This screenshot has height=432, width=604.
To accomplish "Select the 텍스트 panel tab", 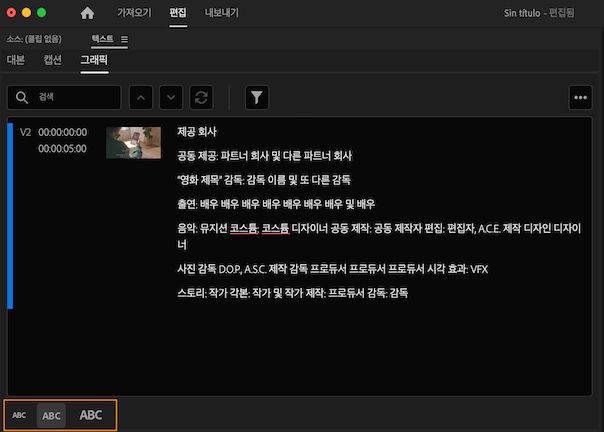I will (x=102, y=39).
